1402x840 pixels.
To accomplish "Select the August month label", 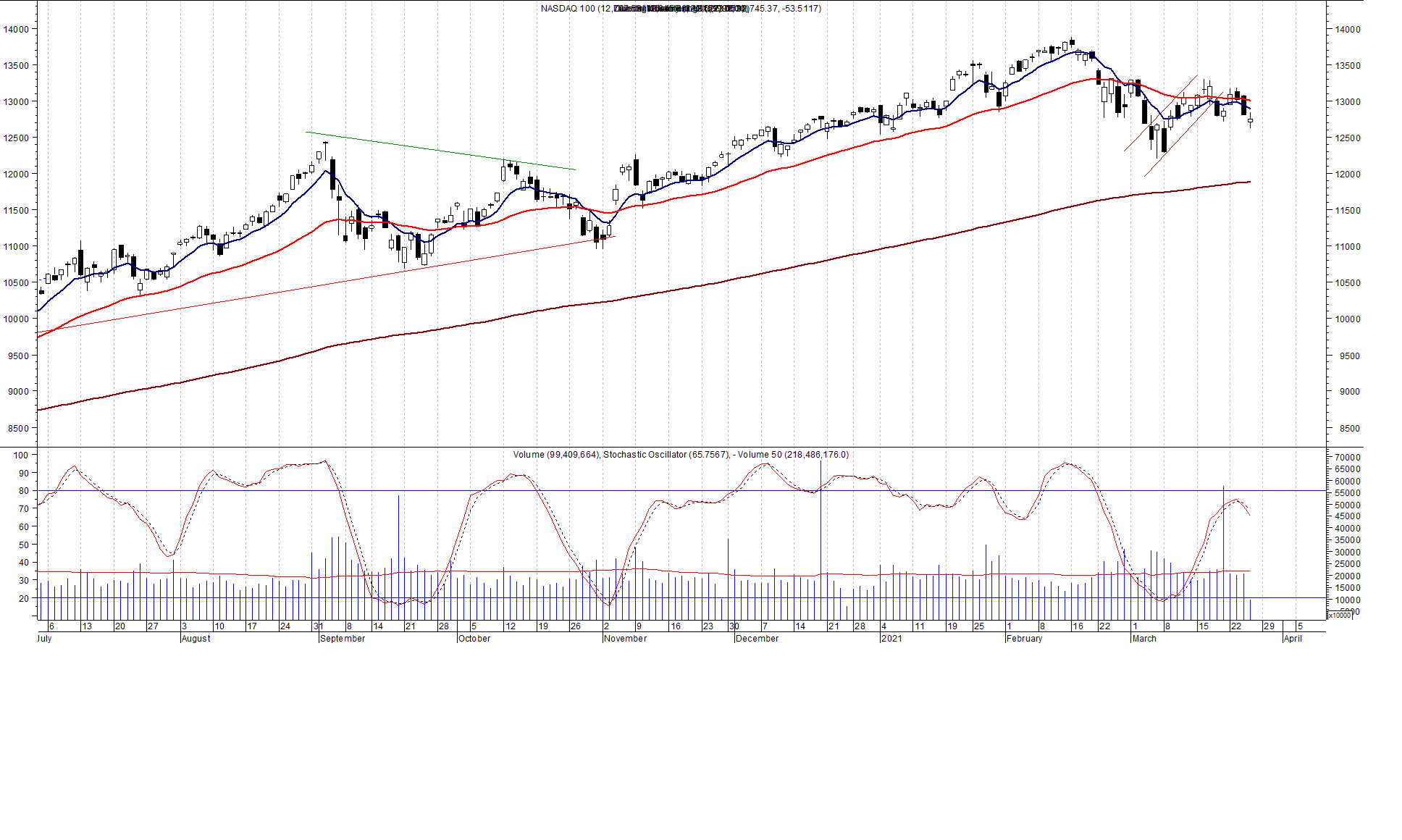I will click(196, 639).
